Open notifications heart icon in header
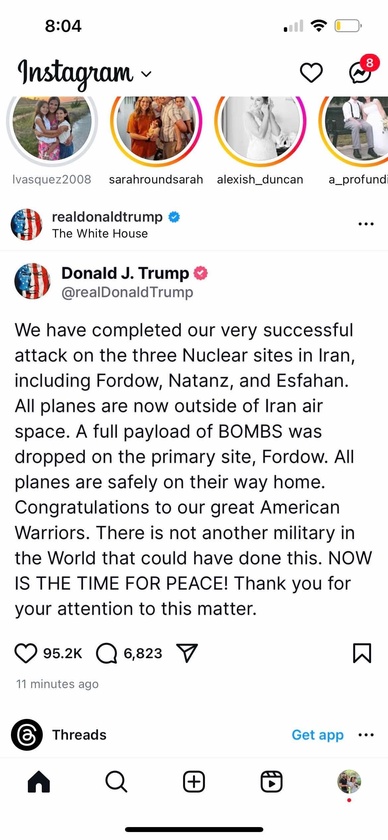The image size is (388, 840). point(311,73)
